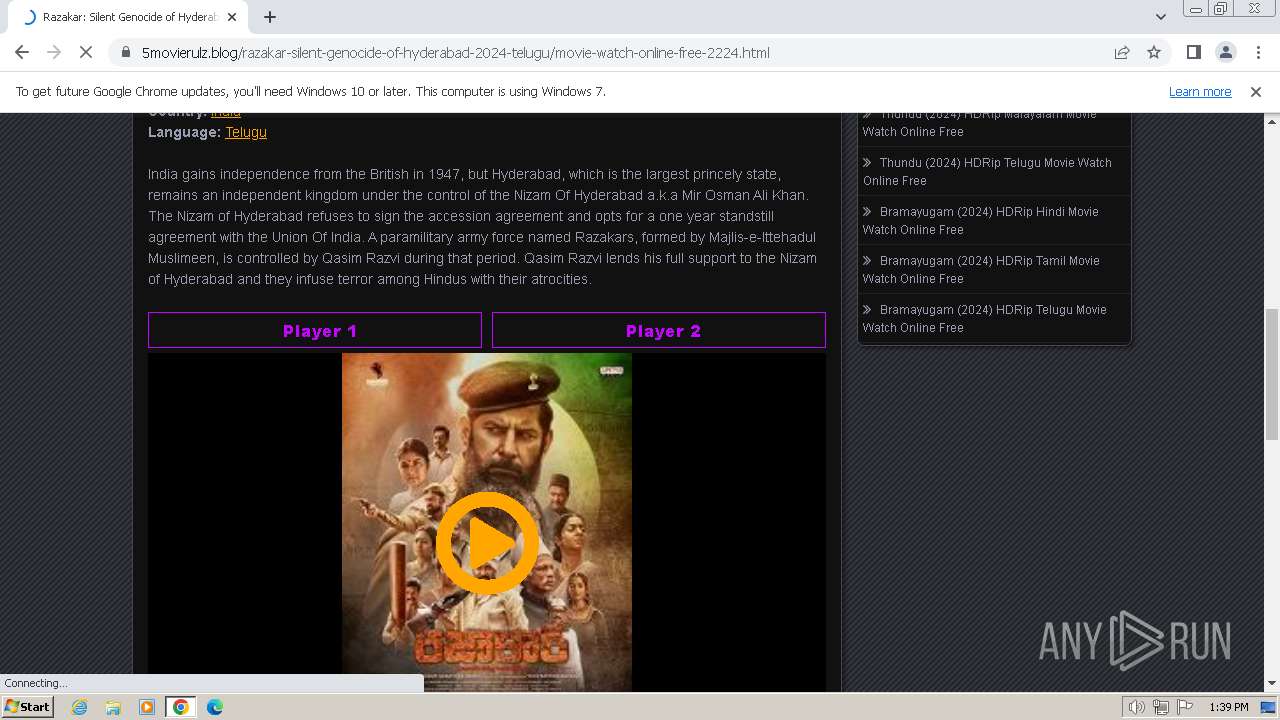Viewport: 1280px width, 720px height.
Task: Open the Chrome three-dot menu
Action: click(x=1257, y=52)
